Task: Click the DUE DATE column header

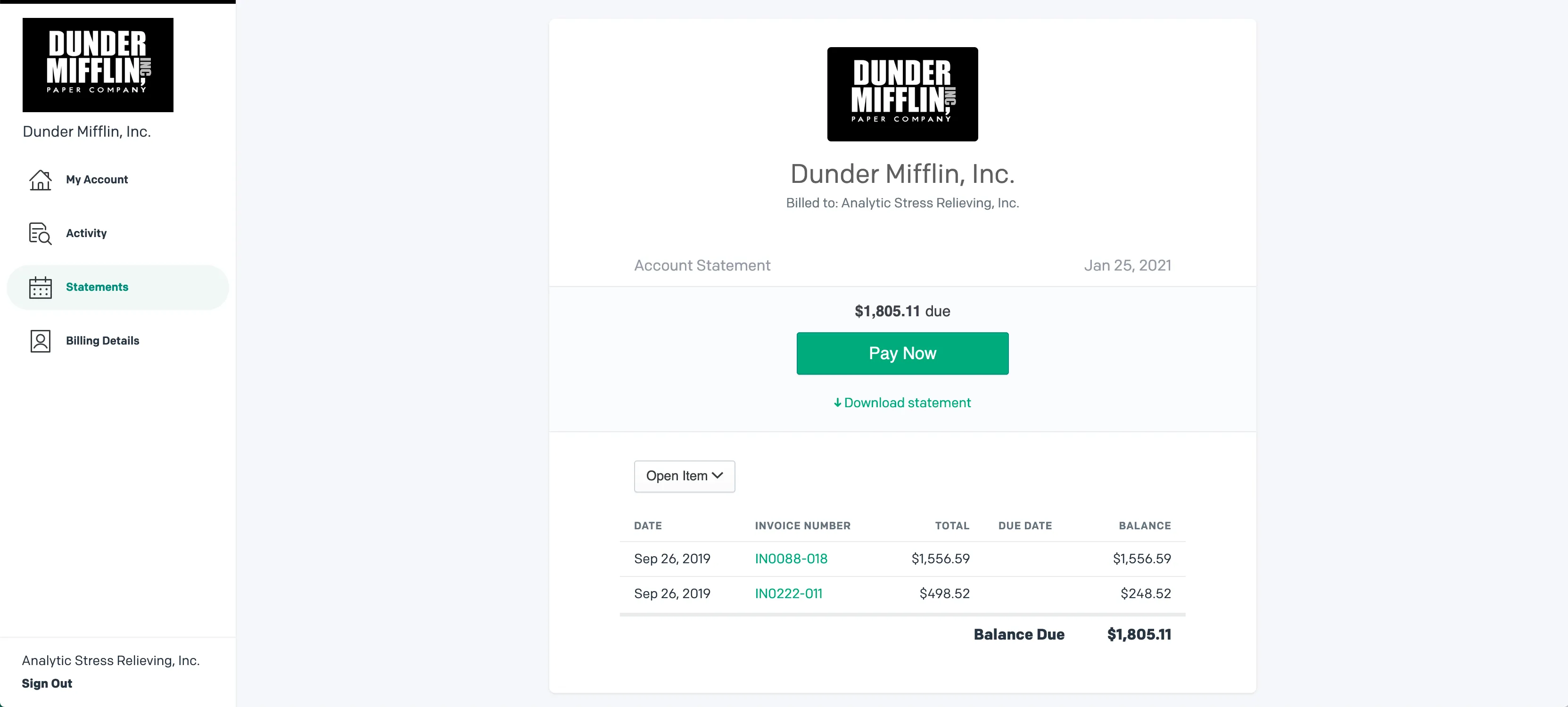Action: (x=1025, y=526)
